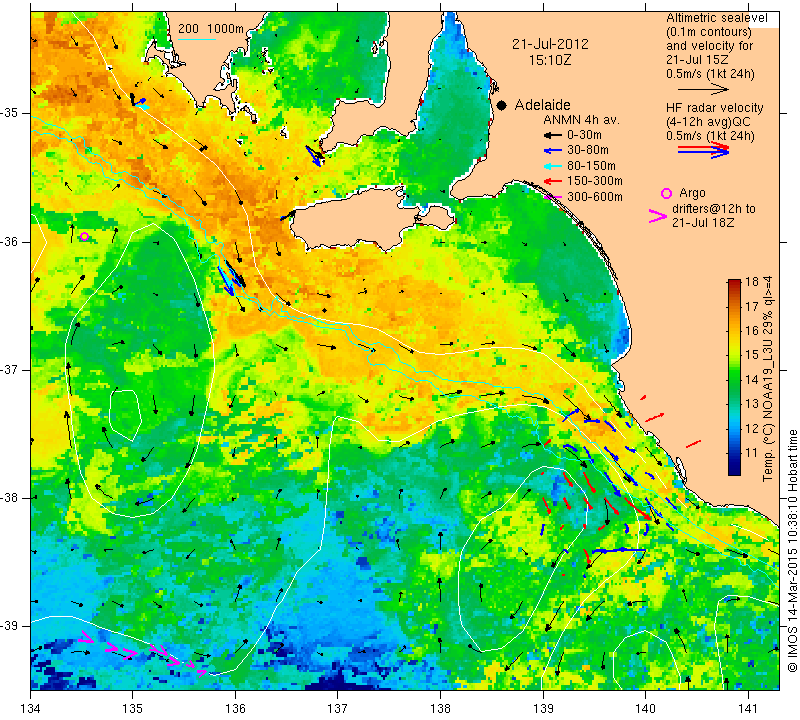
Task: Click latitude tick label -35
Action: click(x=9, y=113)
